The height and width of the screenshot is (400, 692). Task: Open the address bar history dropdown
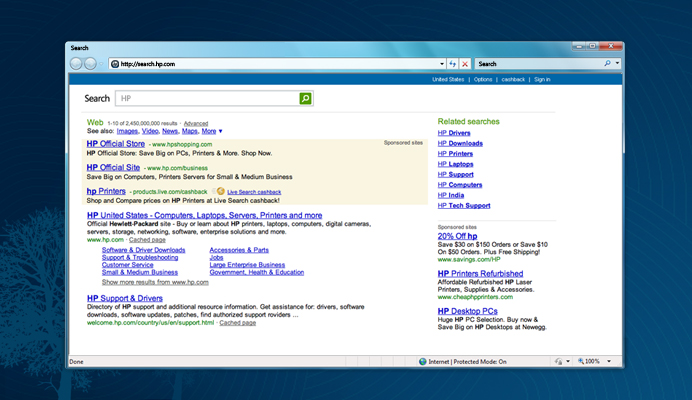[x=442, y=64]
